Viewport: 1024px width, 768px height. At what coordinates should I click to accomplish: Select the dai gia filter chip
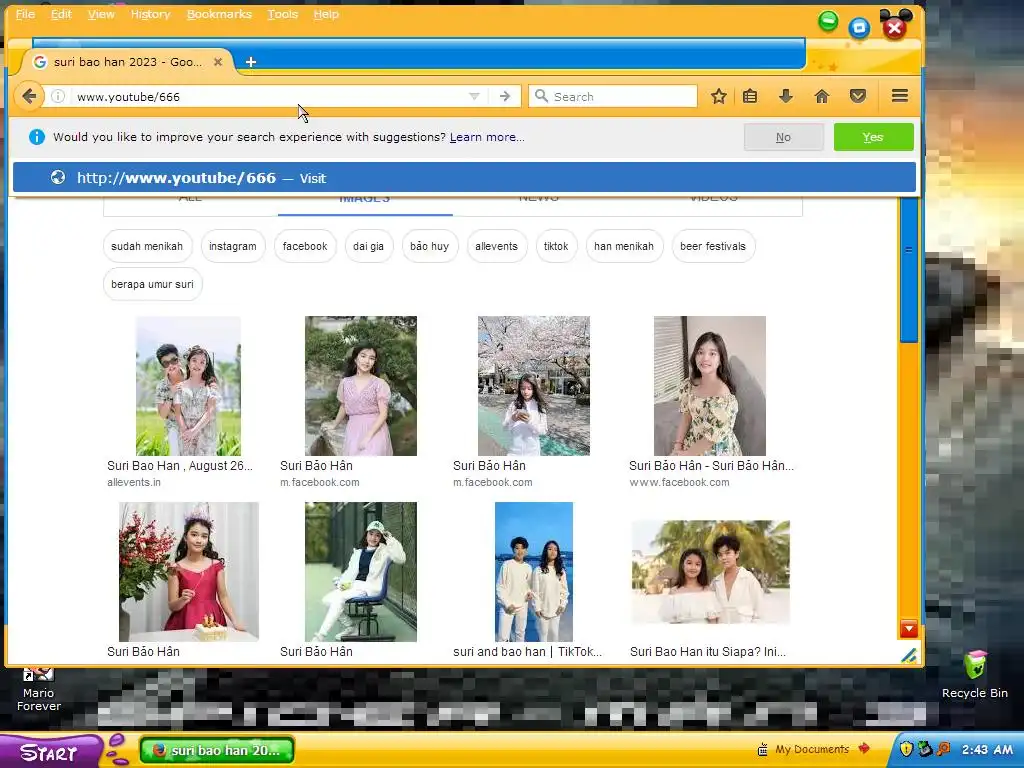368,246
